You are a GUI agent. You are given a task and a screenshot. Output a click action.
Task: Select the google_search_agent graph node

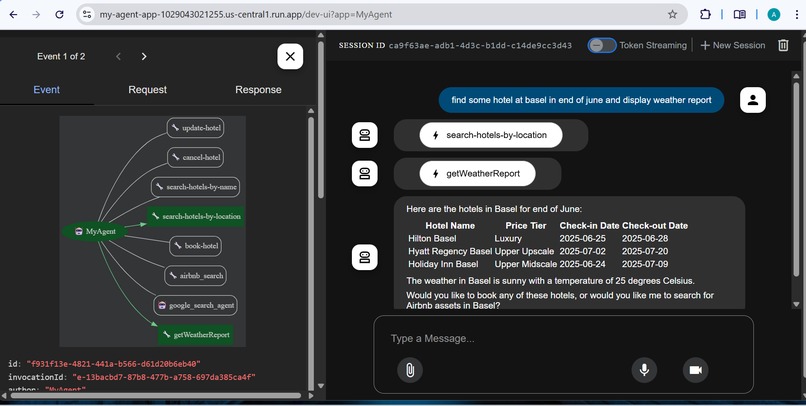(195, 305)
